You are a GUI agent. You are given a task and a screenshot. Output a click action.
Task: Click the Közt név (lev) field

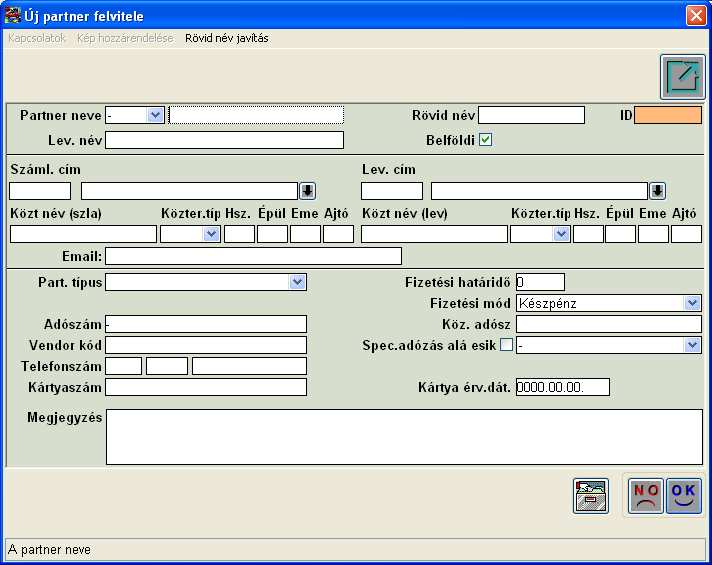(x=434, y=234)
